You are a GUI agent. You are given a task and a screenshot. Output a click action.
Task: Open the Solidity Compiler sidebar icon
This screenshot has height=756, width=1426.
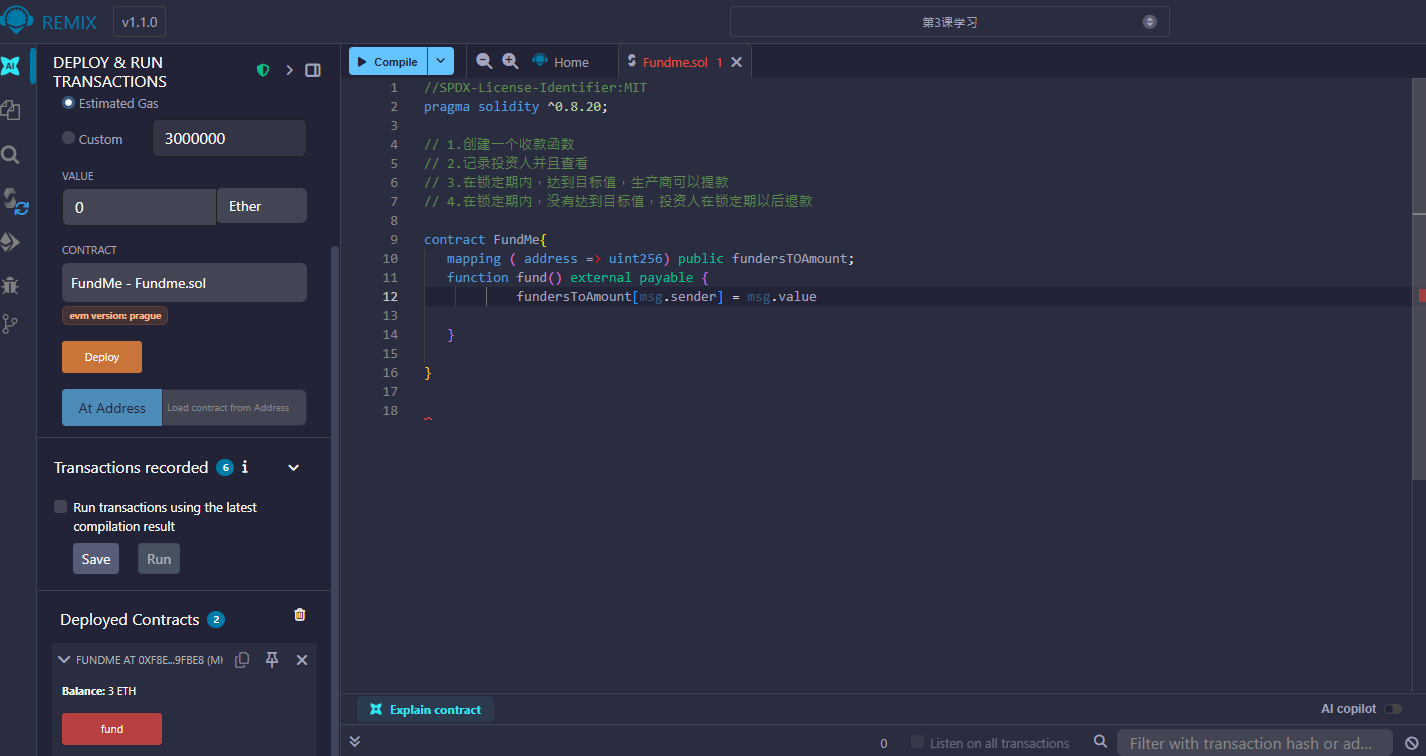pyautogui.click(x=14, y=201)
